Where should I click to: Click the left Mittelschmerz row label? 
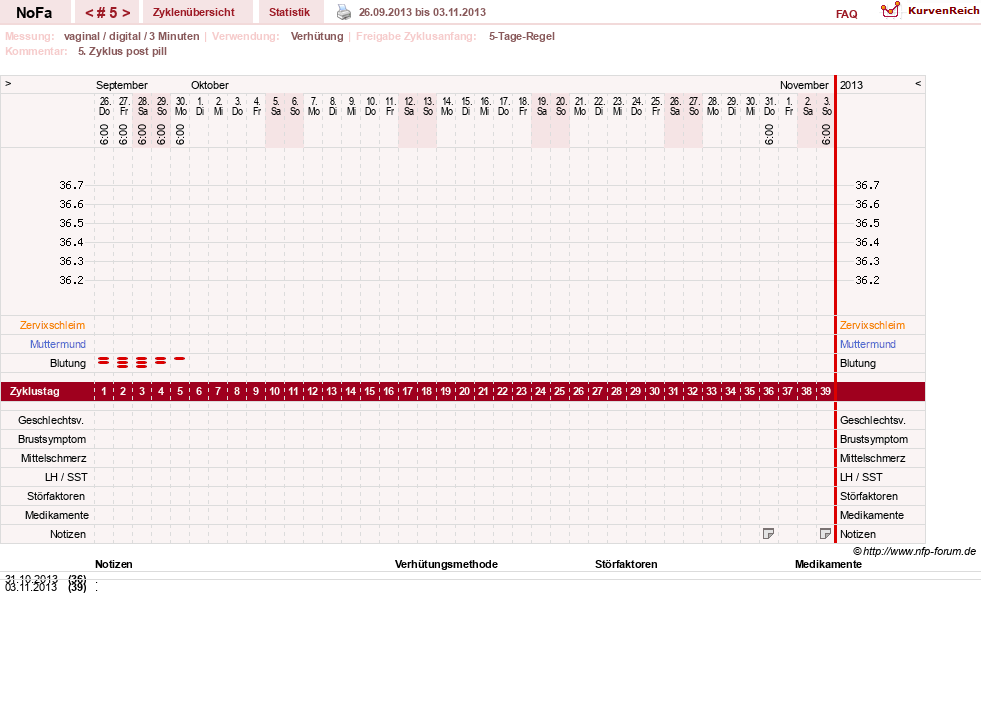pyautogui.click(x=54, y=458)
